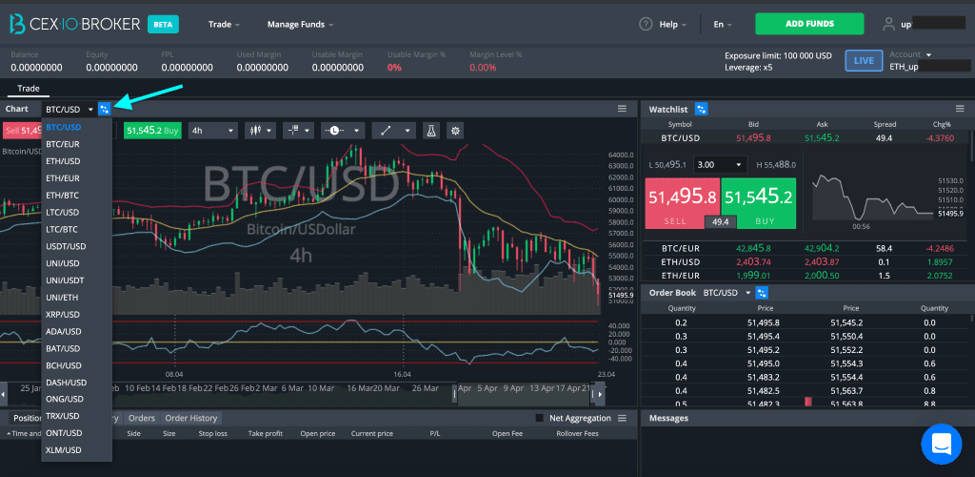975x477 pixels.
Task: Open the live chat bubble icon
Action: [x=941, y=444]
